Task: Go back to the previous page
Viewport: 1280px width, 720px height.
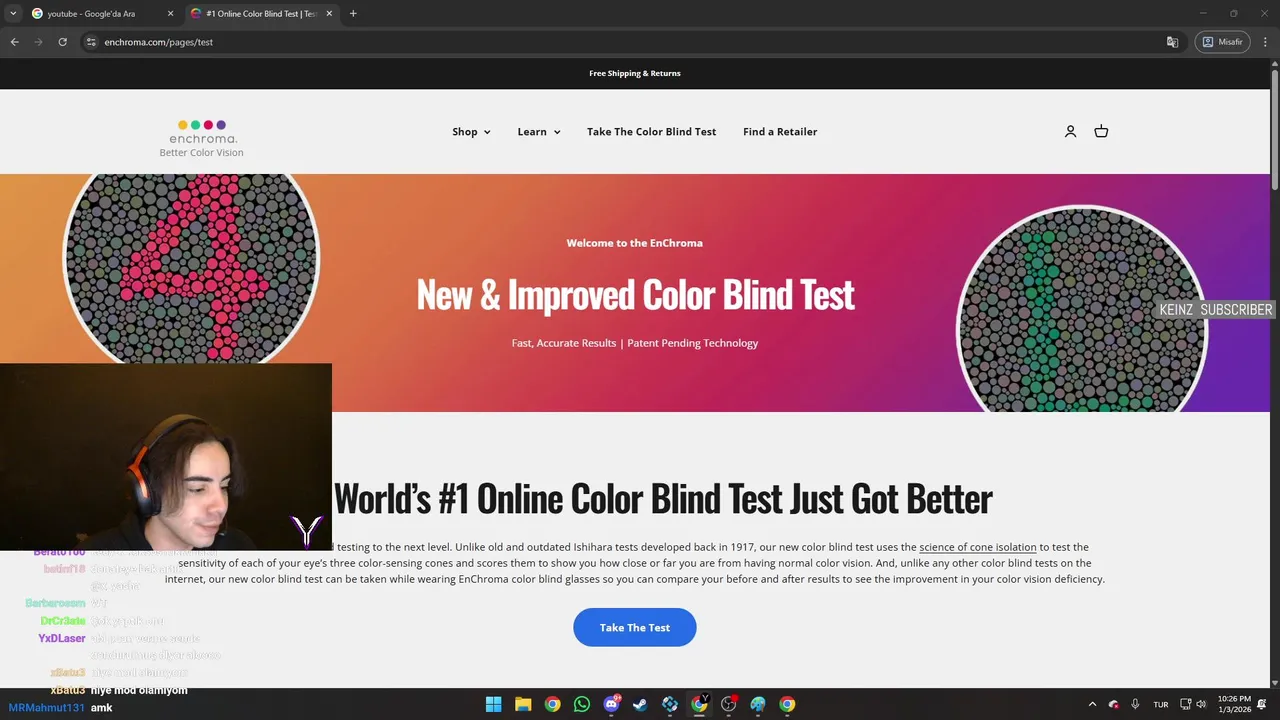Action: 14,42
